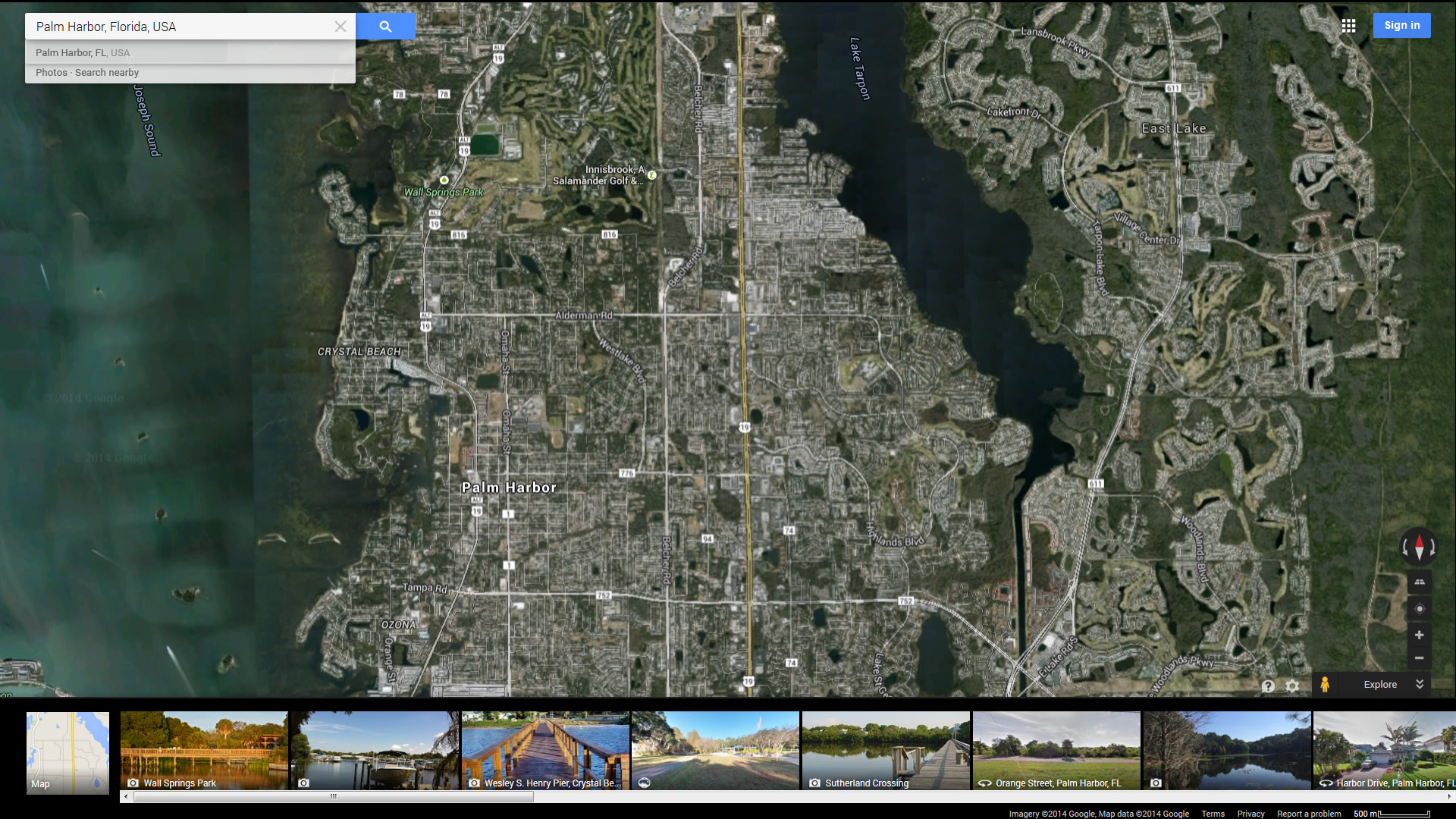
Task: Select Palm Harbor, FL, USA suggestion
Action: 83,53
